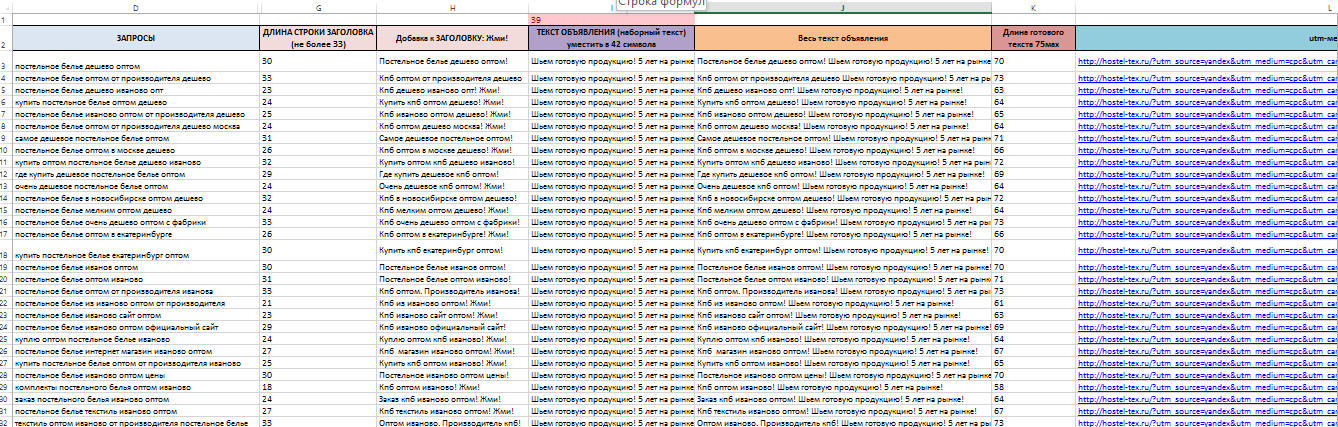Select query 'купить постельное белье оптом дешево'
Screen dimensions: 1338x427
[x=135, y=101]
